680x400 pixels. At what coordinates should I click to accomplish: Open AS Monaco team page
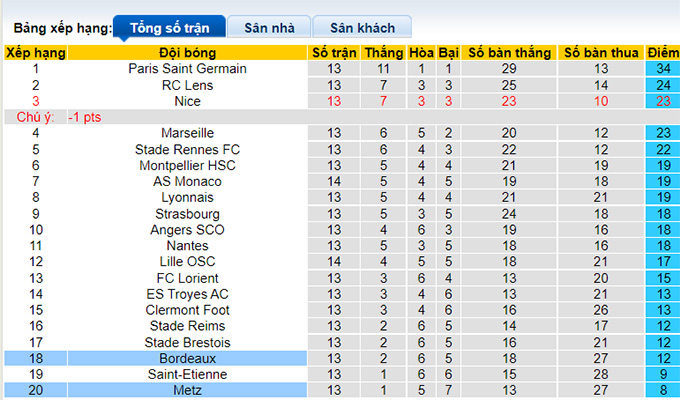187,181
